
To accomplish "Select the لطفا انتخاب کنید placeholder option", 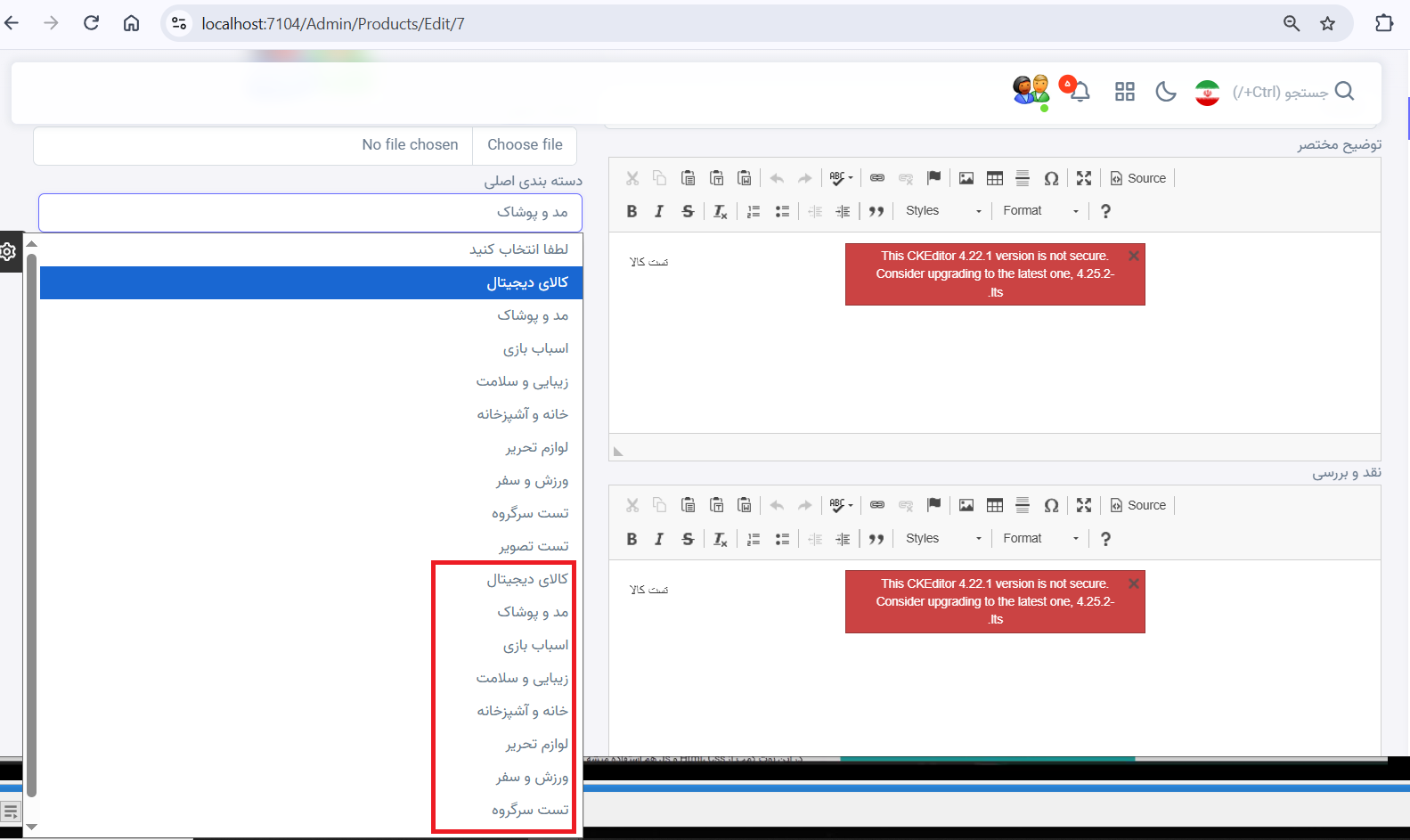I will point(311,249).
